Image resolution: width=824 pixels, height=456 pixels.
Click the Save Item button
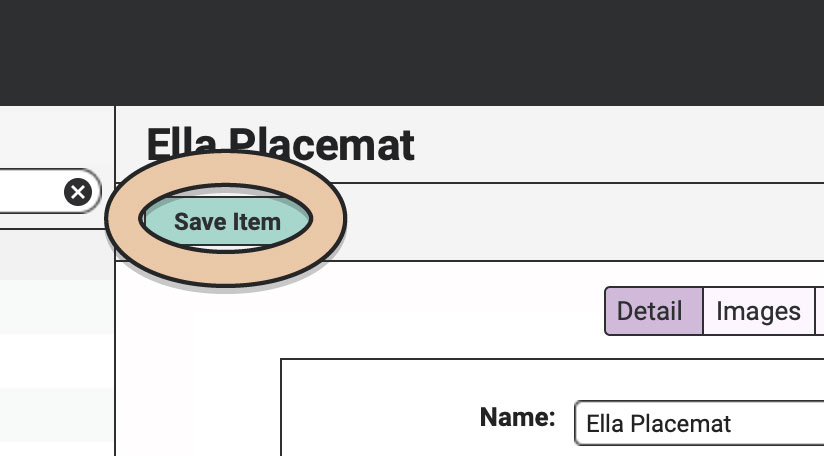[x=226, y=221]
